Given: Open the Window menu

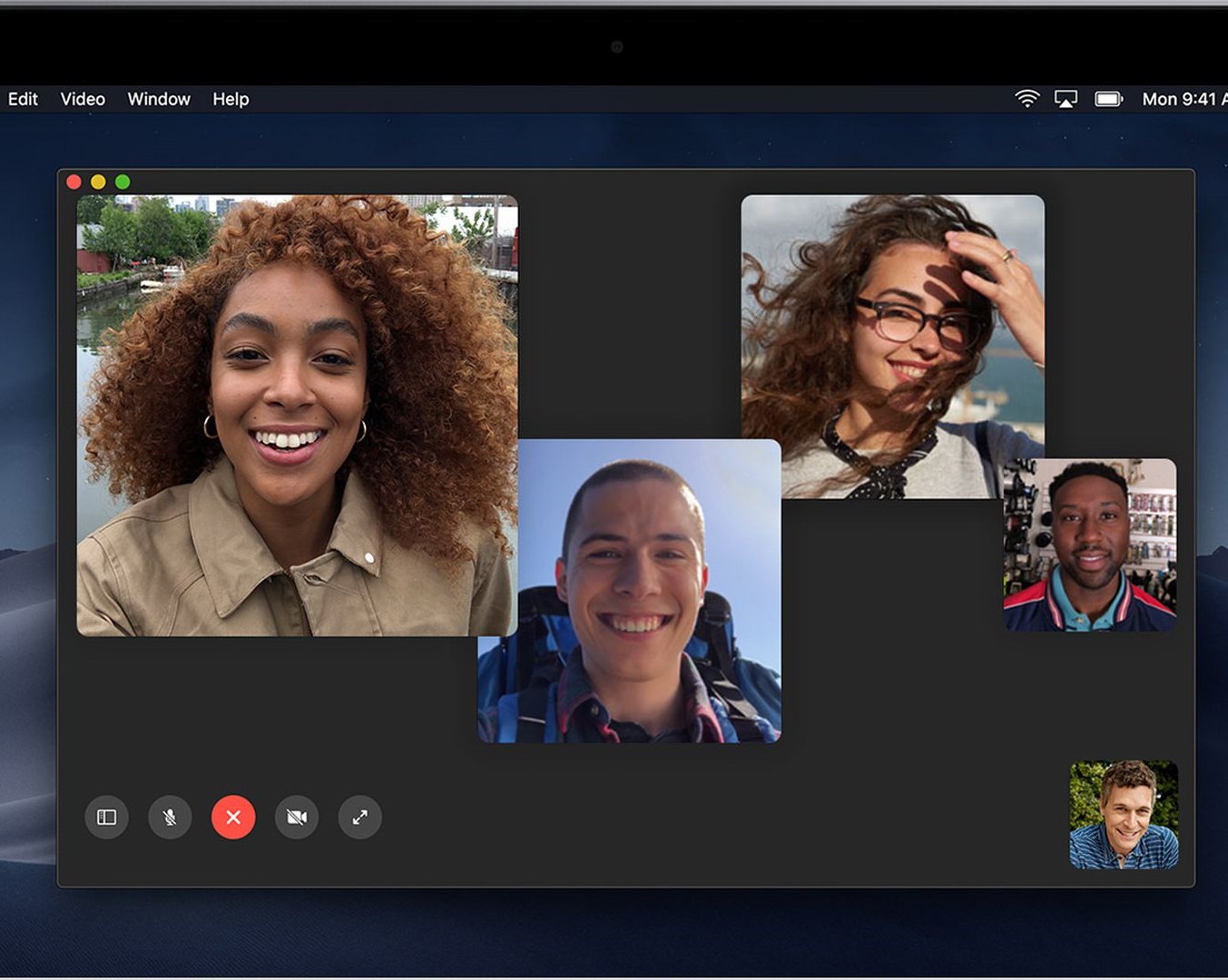Looking at the screenshot, I should (x=159, y=99).
